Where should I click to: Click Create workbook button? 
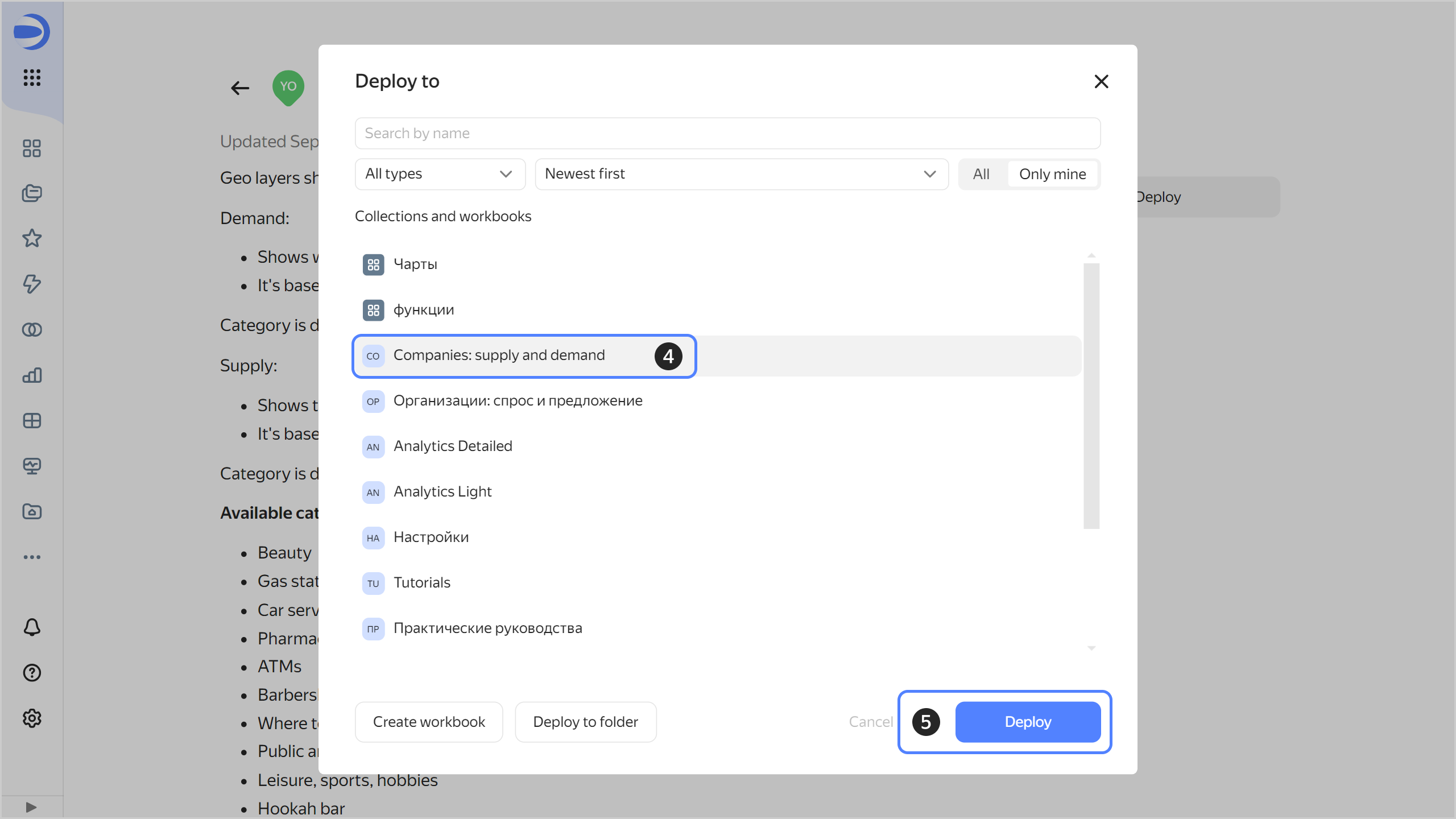pos(428,721)
